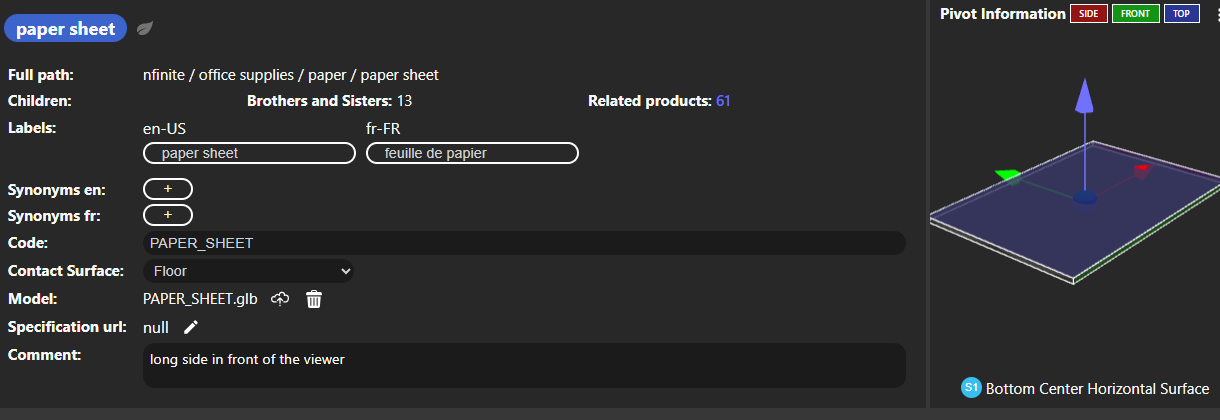Edit the fr-FR label feuille de papier
1220x420 pixels.
tap(472, 153)
